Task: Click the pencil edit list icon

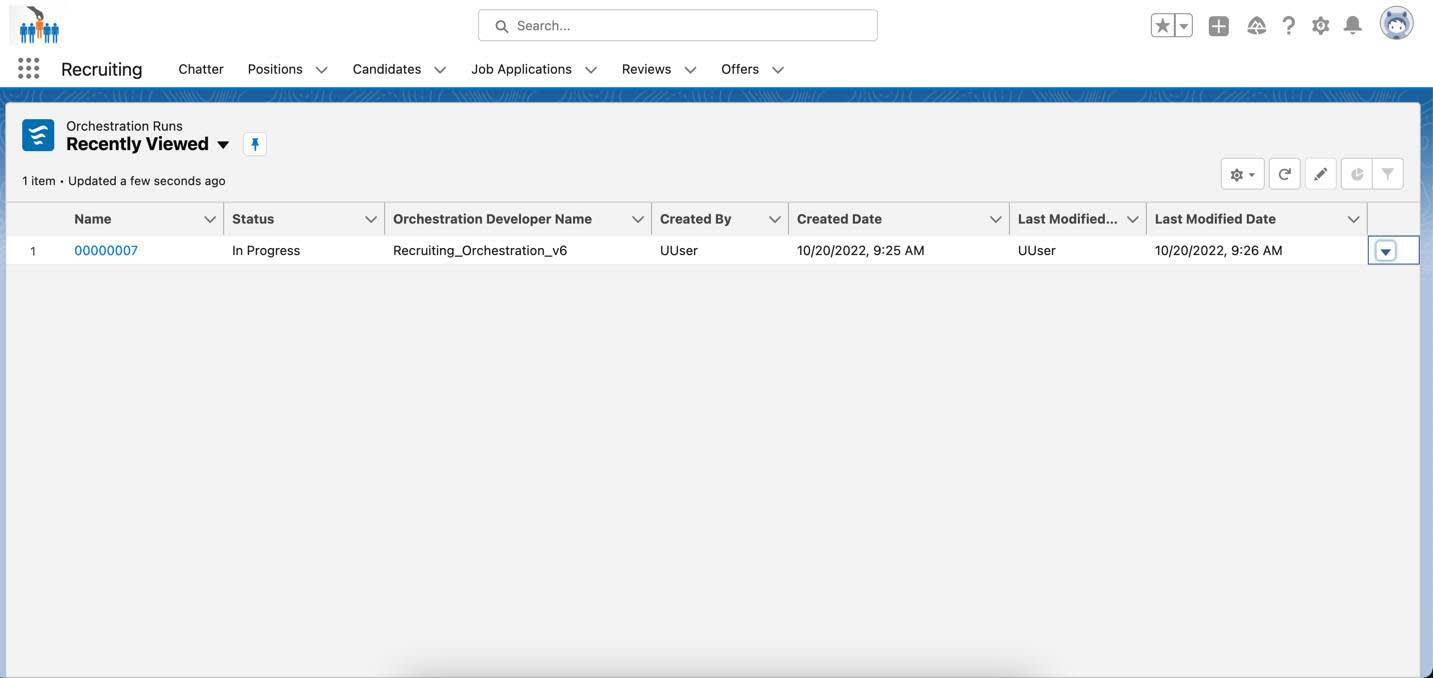Action: 1321,174
